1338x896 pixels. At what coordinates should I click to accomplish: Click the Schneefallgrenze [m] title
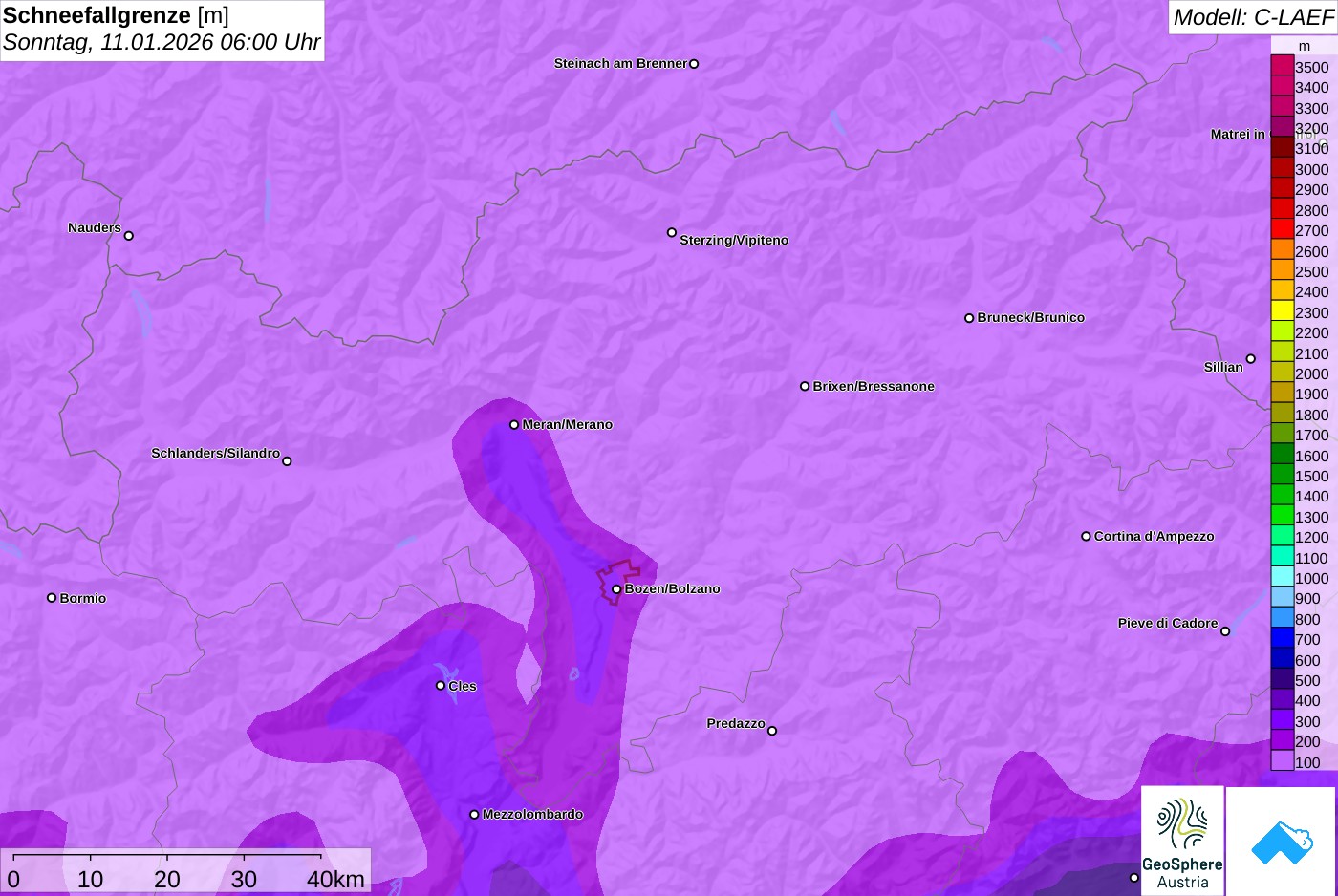[x=116, y=15]
